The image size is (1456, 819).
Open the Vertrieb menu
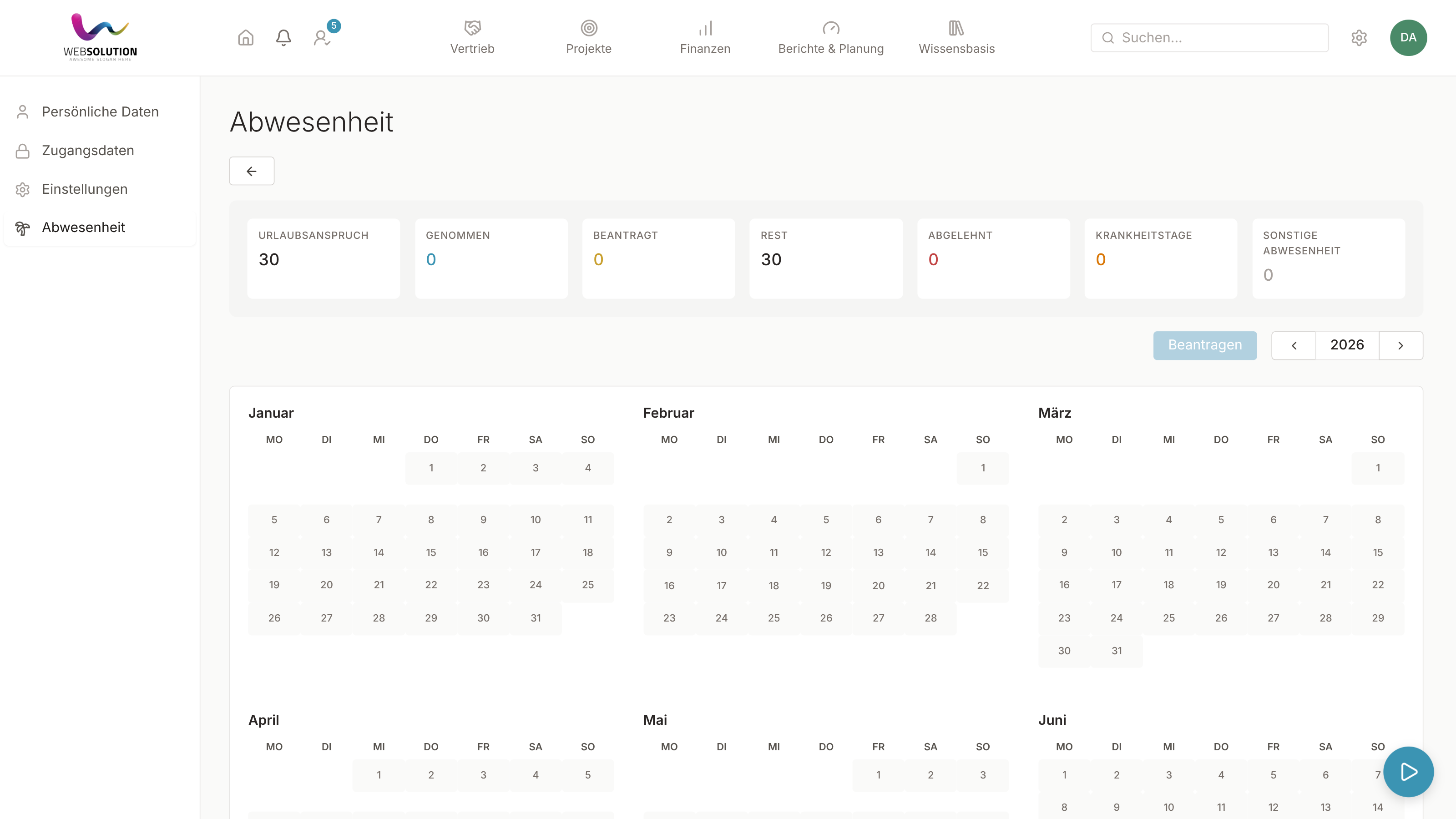click(473, 37)
